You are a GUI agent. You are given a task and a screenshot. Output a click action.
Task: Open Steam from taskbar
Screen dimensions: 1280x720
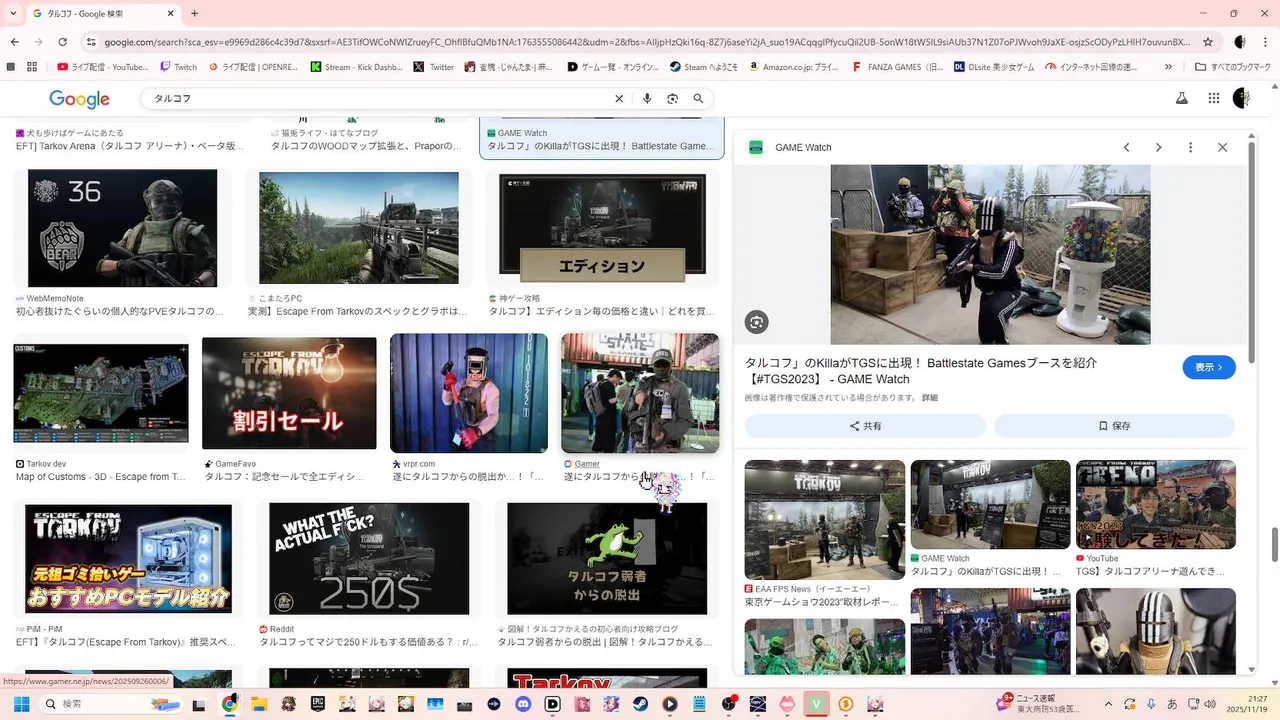point(640,704)
